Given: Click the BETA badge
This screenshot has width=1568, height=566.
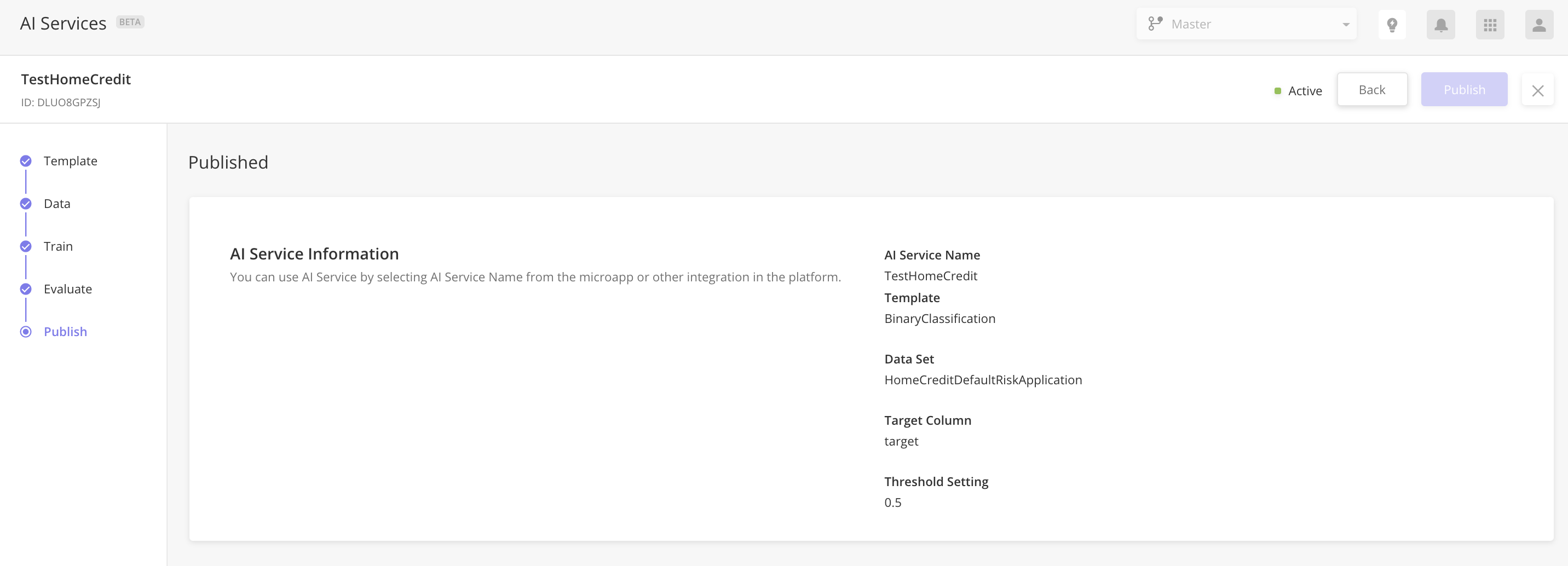Looking at the screenshot, I should pos(130,22).
